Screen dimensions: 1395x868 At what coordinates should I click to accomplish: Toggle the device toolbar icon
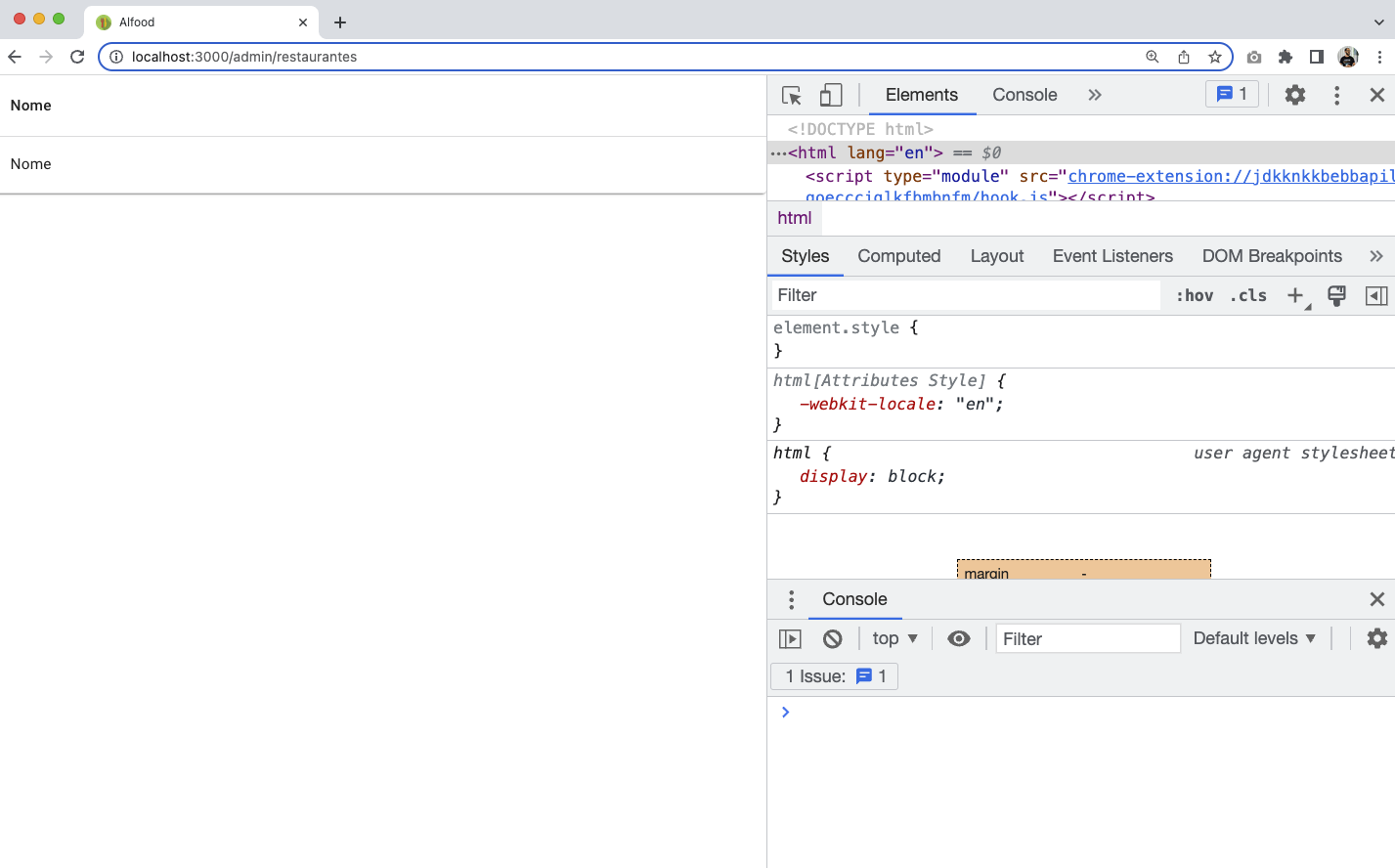coord(831,95)
